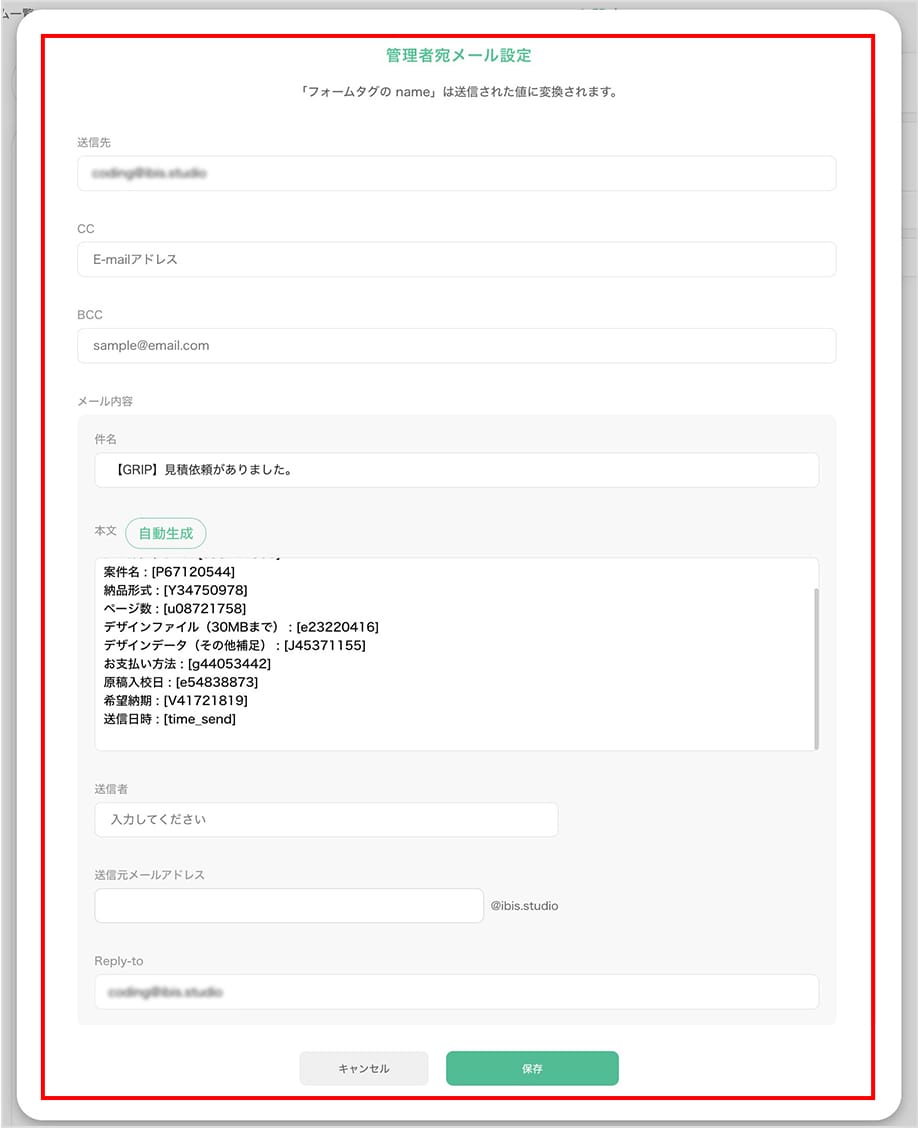Click the body text area scrollbar

[x=816, y=668]
